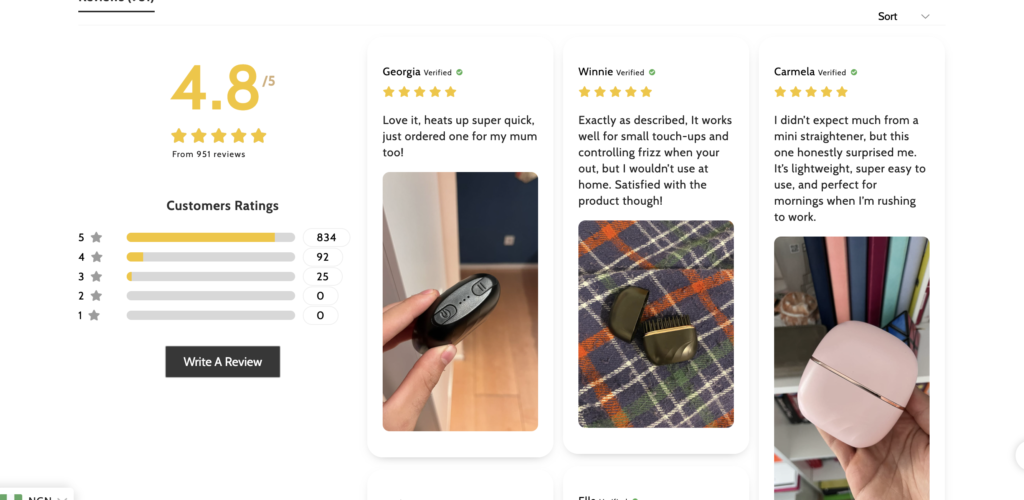
Task: Open Carmela's pink straightener photo
Action: [852, 368]
